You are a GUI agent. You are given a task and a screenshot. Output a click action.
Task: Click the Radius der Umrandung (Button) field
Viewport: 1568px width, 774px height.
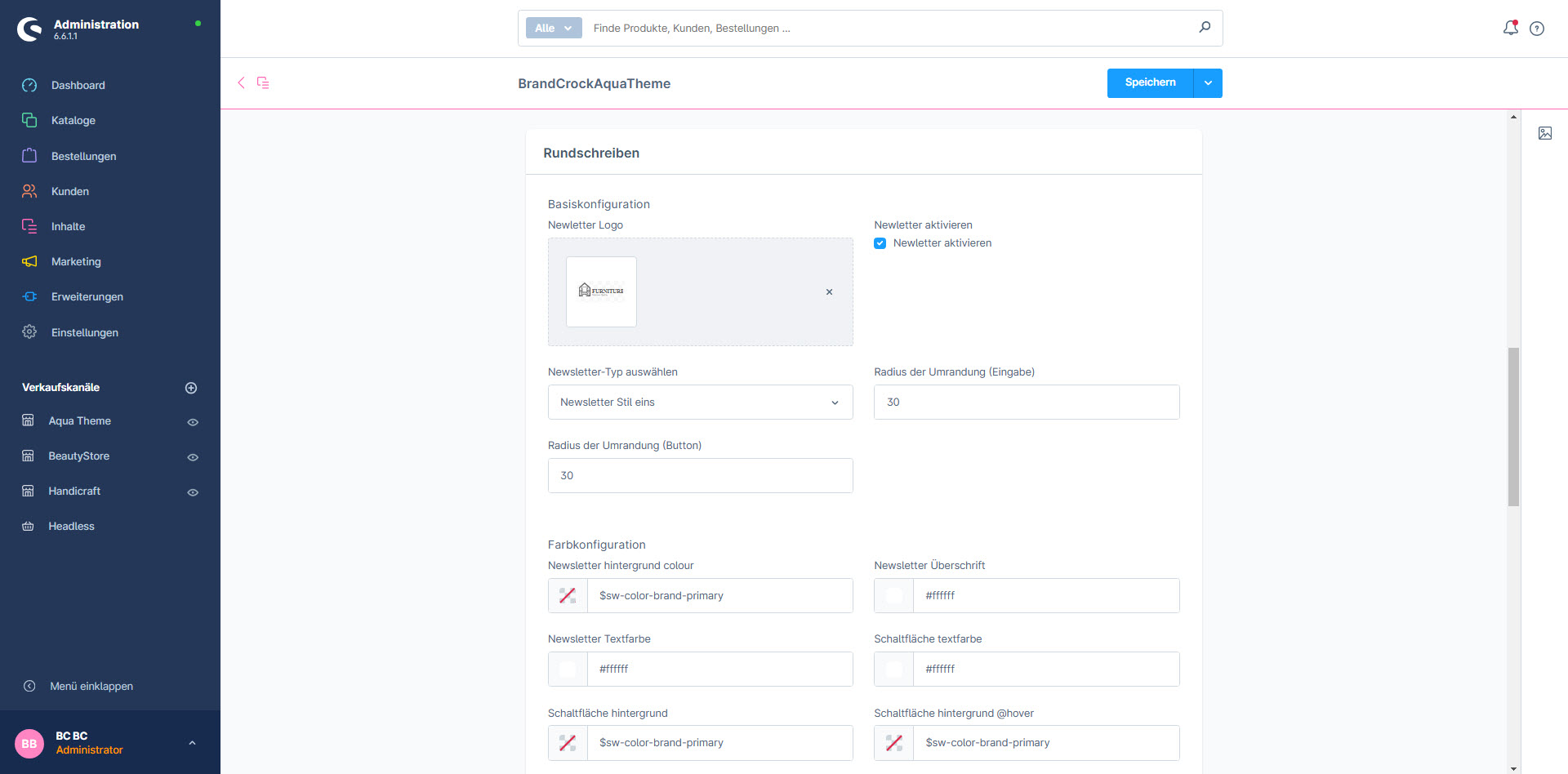(700, 476)
